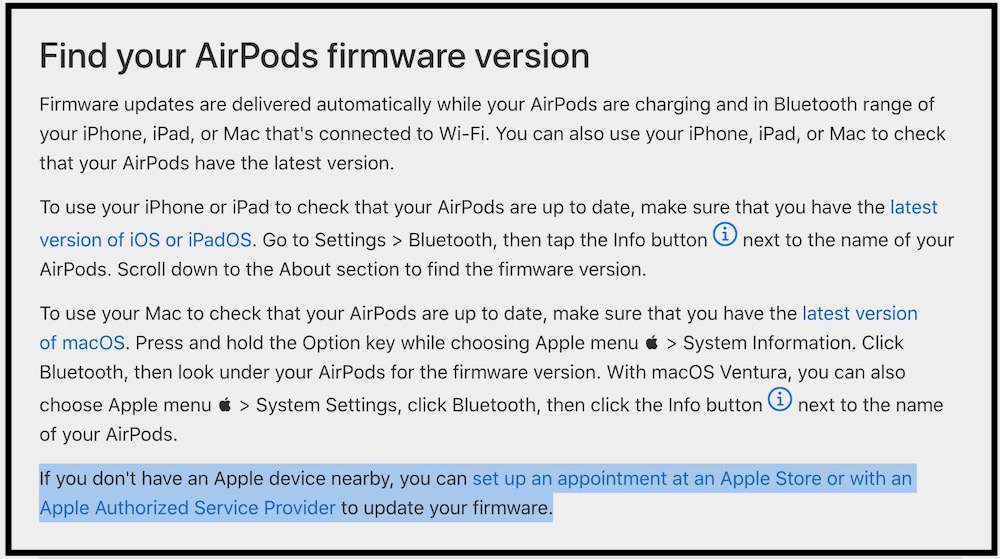Open the "latest version of iOS or iPadOS" link

point(147,240)
